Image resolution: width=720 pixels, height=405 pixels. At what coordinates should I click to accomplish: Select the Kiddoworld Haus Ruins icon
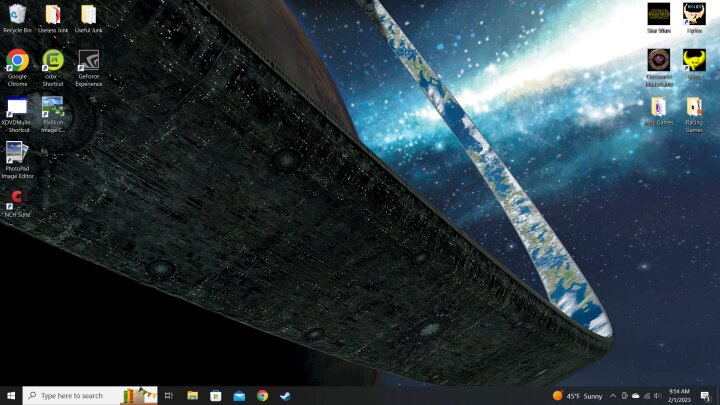click(659, 68)
